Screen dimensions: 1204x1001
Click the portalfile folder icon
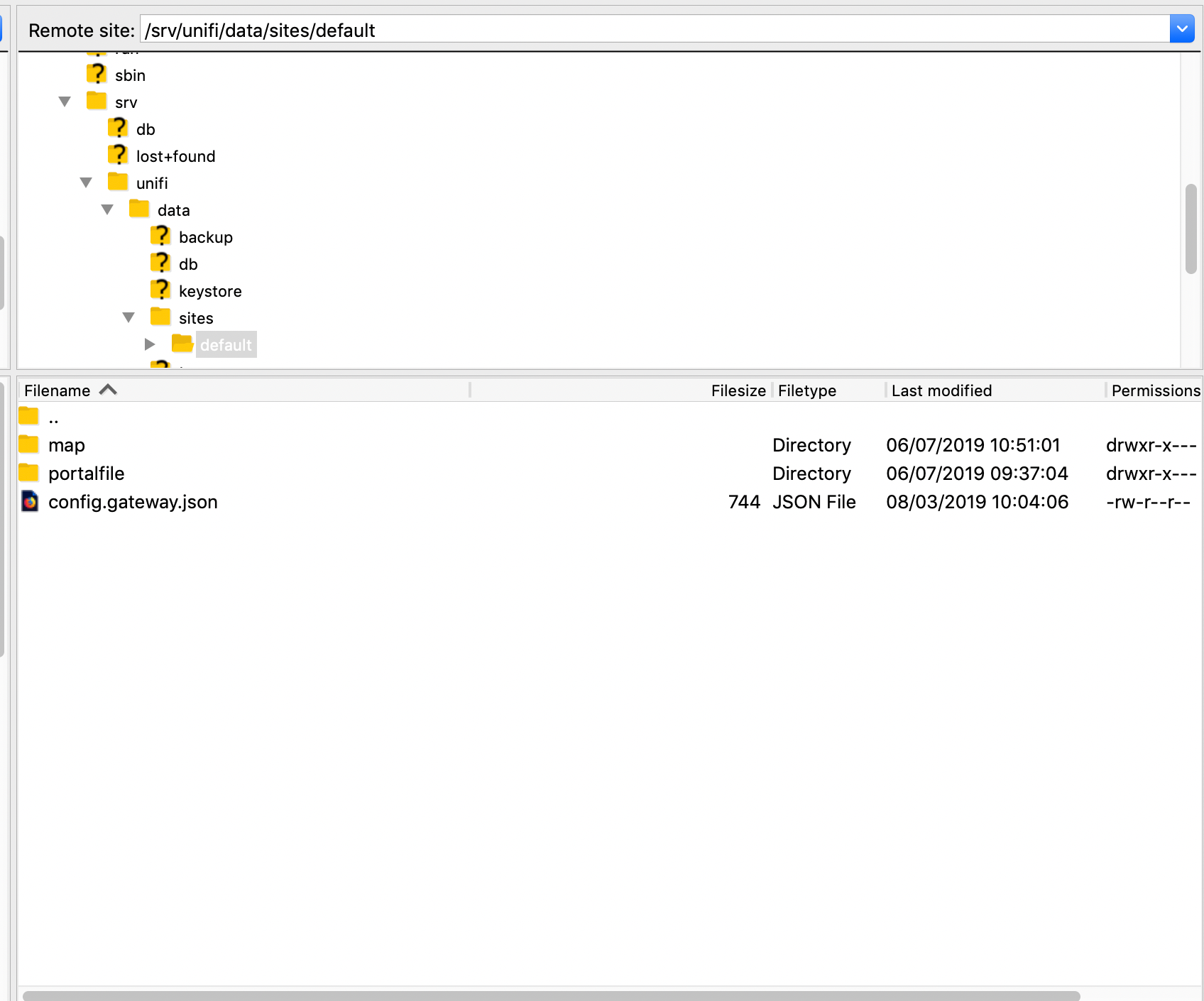[28, 473]
